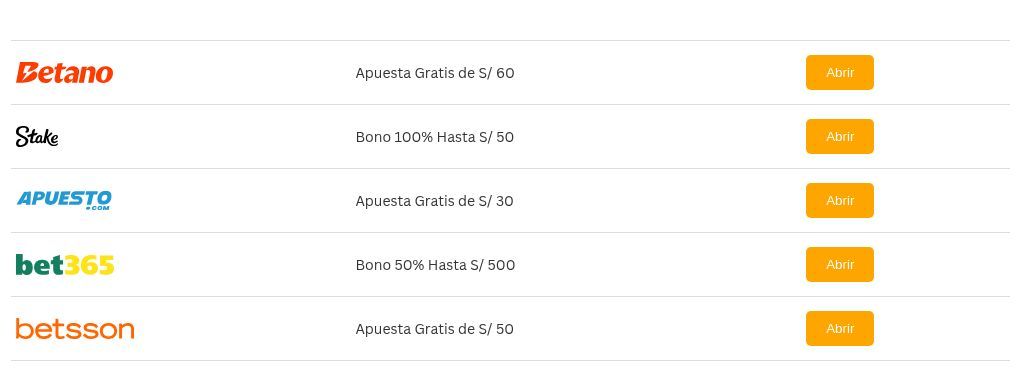Click the Betano logo

[x=64, y=73]
